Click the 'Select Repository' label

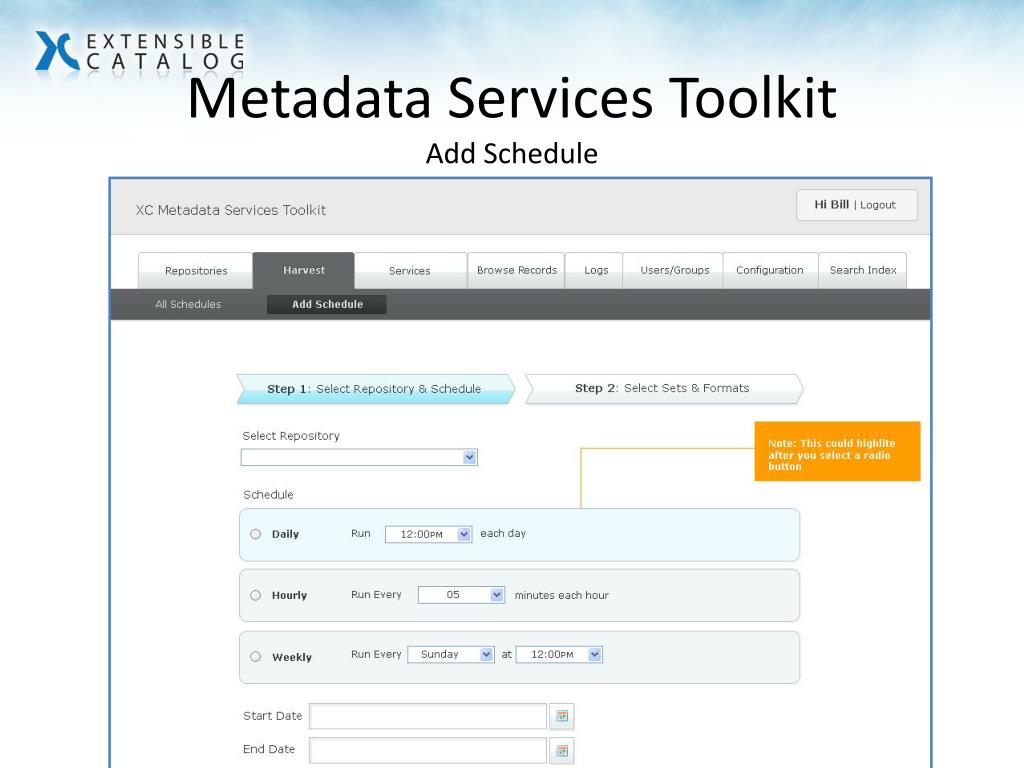[291, 436]
